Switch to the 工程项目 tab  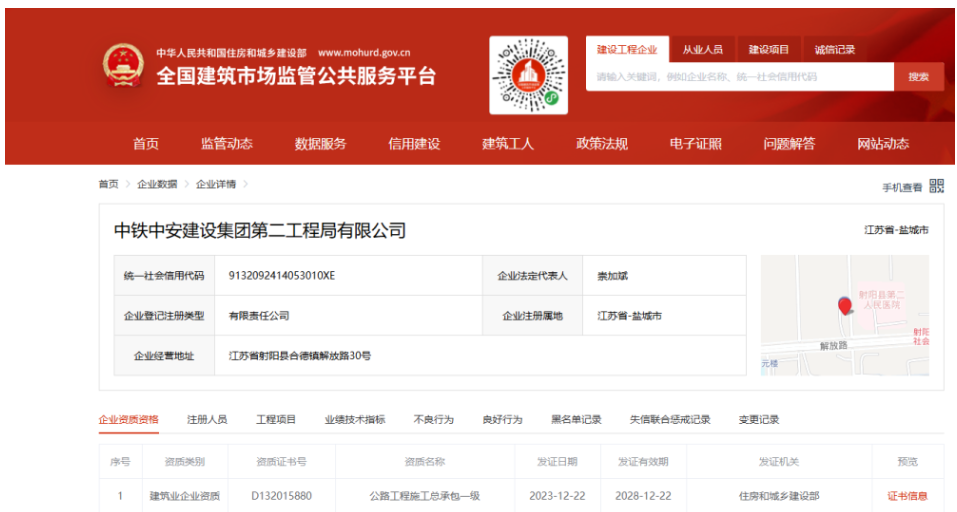276,419
